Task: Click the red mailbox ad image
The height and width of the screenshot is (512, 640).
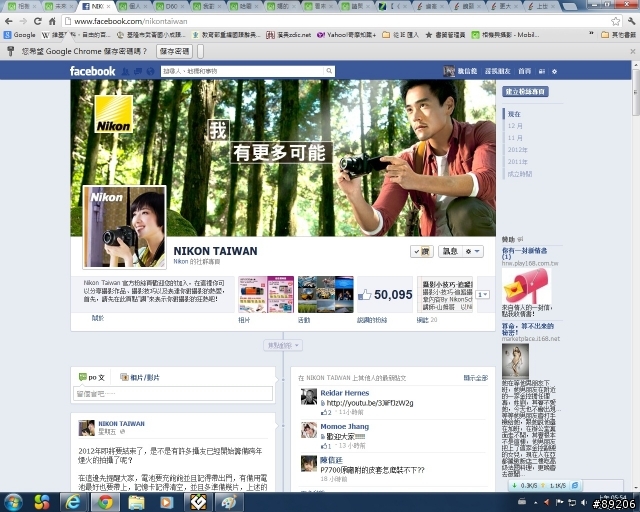Action: point(526,286)
